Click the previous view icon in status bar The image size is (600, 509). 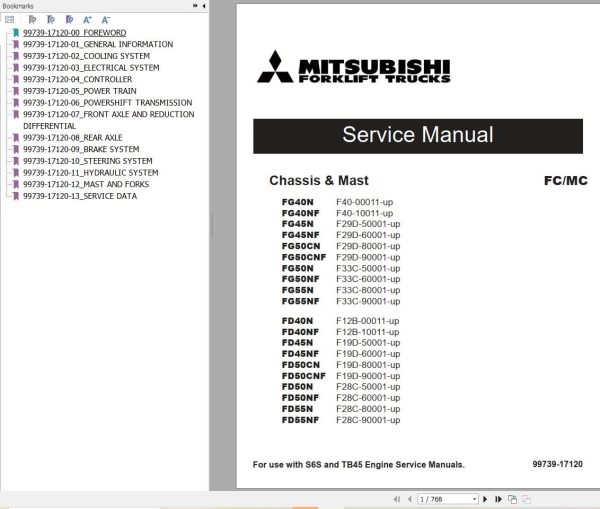coord(512,499)
